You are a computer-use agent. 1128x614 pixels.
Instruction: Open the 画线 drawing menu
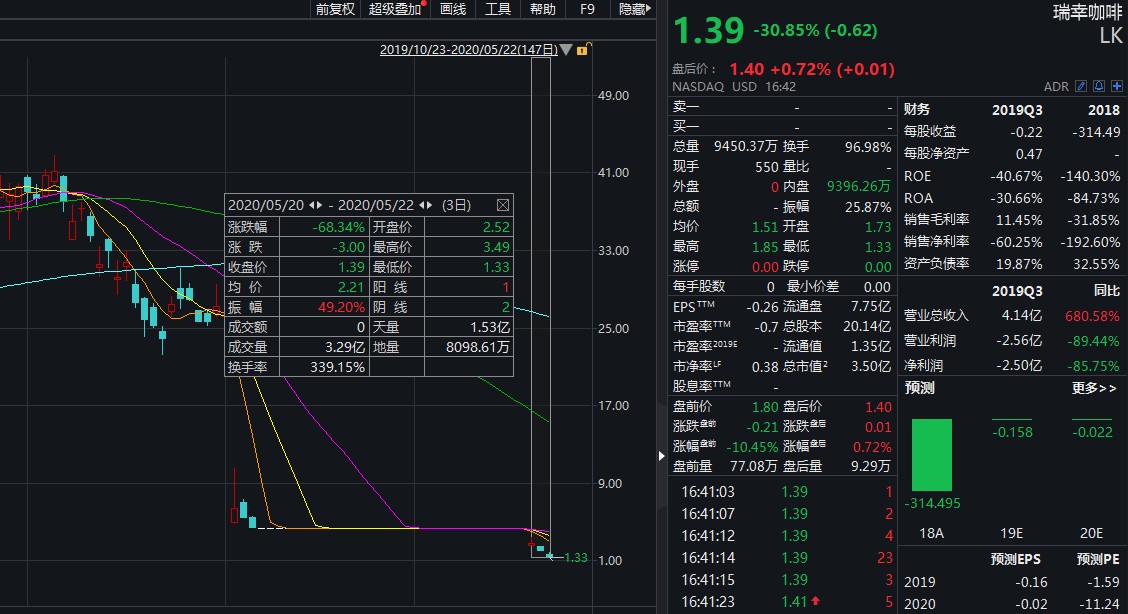(x=453, y=9)
